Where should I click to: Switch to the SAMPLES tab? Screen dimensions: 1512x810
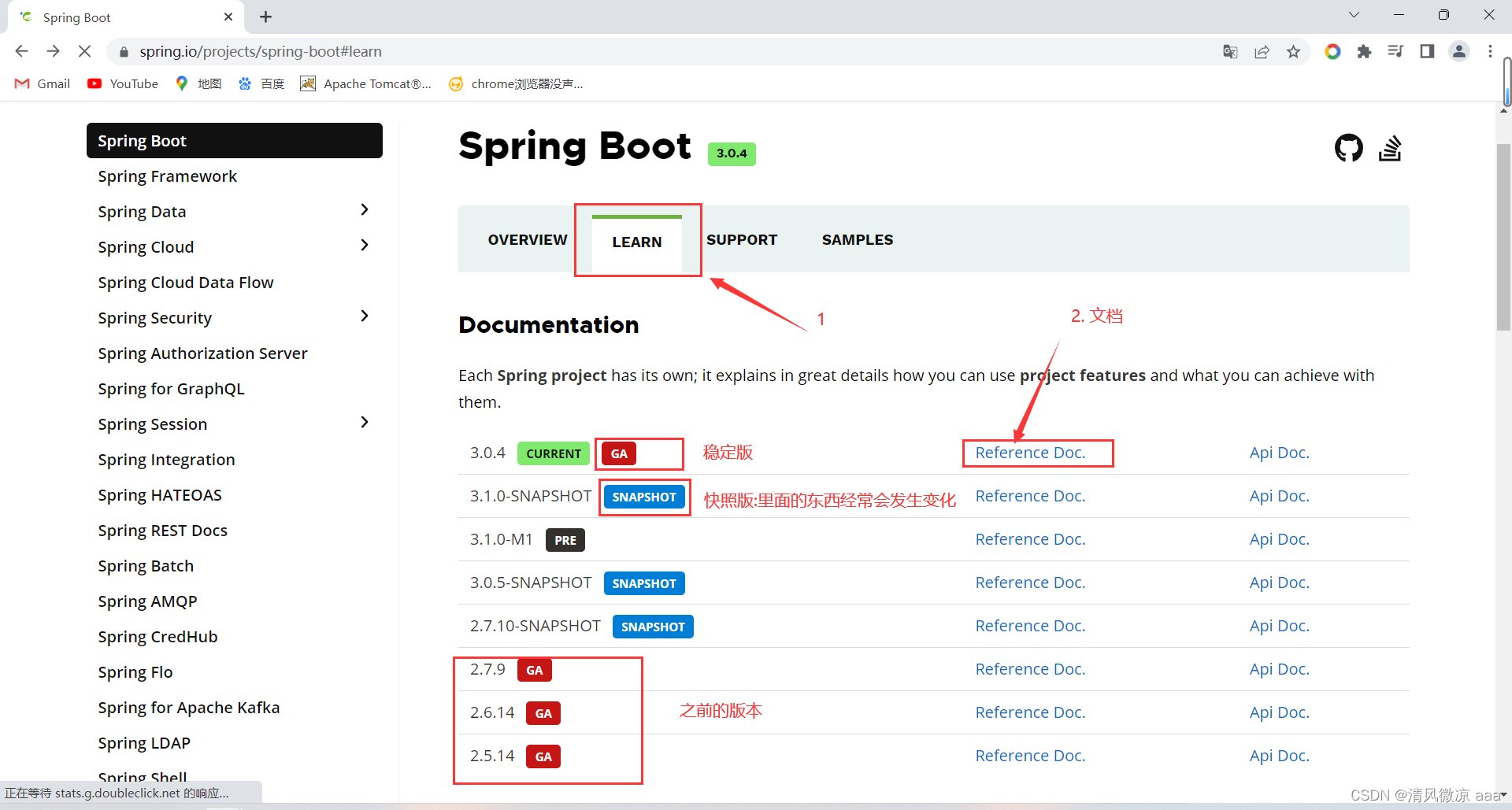(858, 239)
